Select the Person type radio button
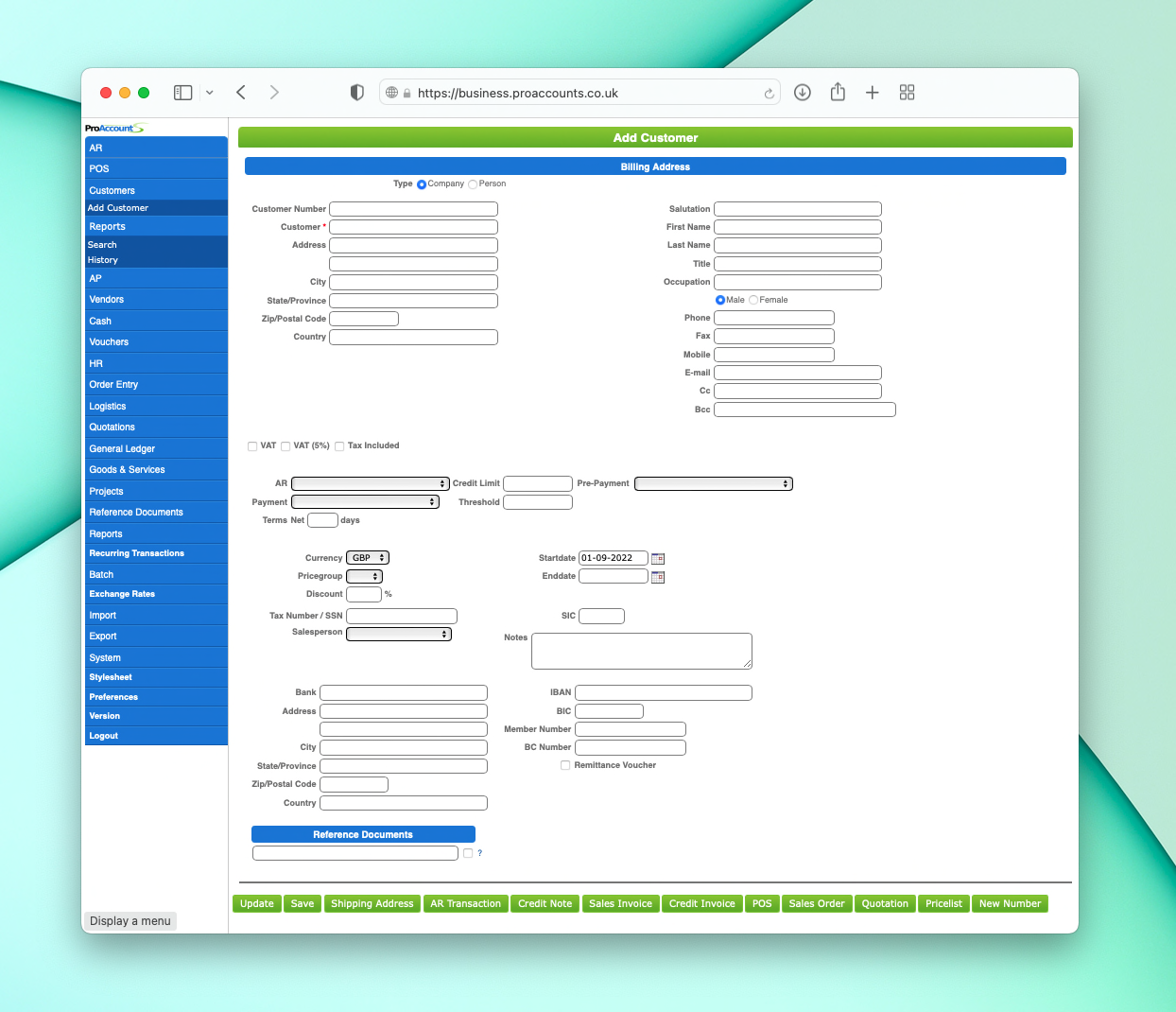The width and height of the screenshot is (1176, 1012). [x=473, y=184]
